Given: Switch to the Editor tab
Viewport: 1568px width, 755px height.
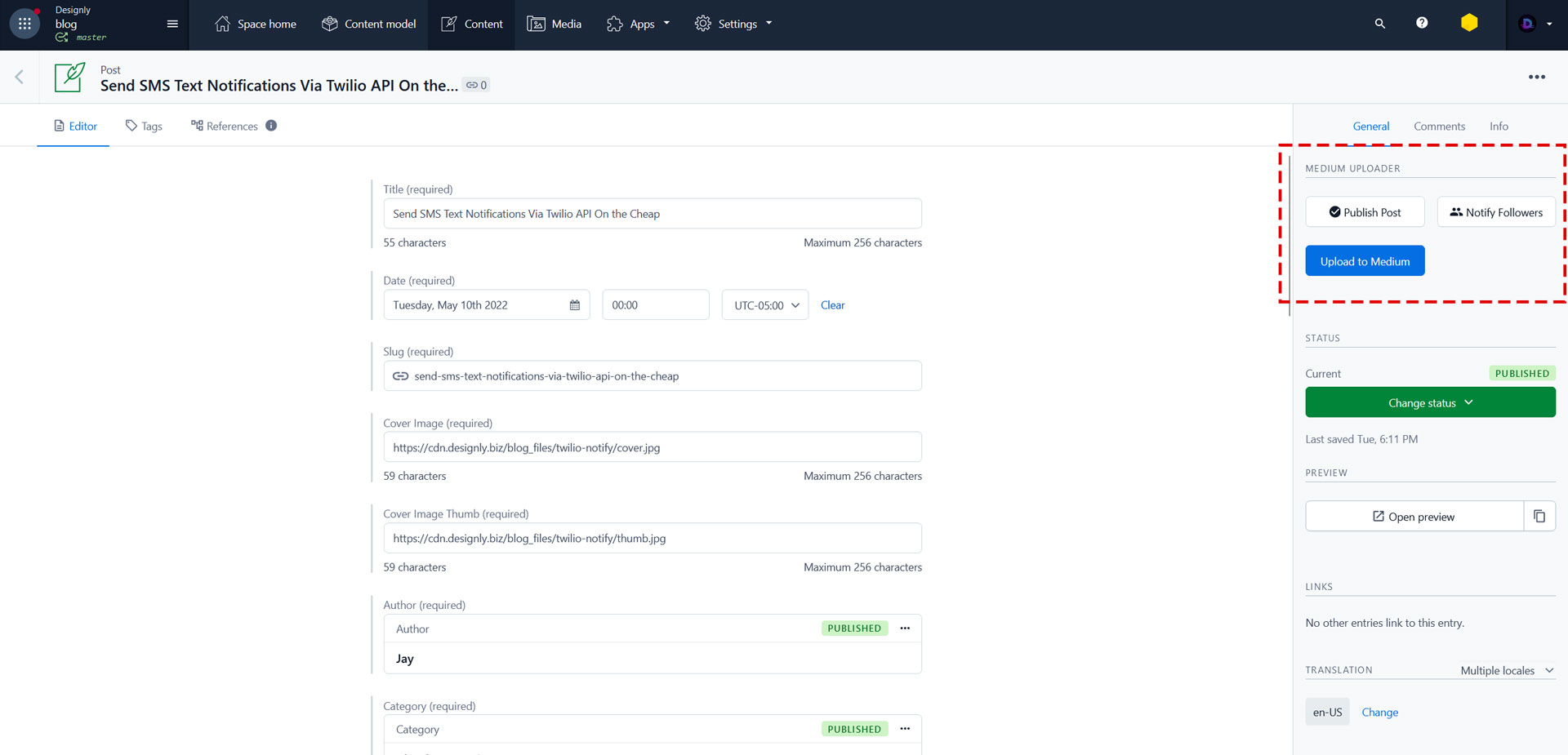Looking at the screenshot, I should tap(74, 126).
